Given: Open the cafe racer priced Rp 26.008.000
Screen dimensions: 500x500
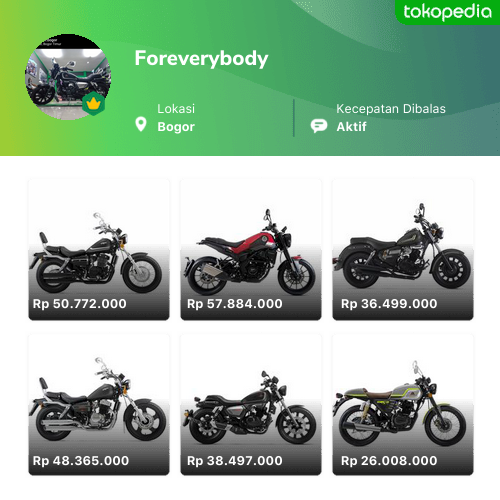Looking at the screenshot, I should click(x=403, y=405).
